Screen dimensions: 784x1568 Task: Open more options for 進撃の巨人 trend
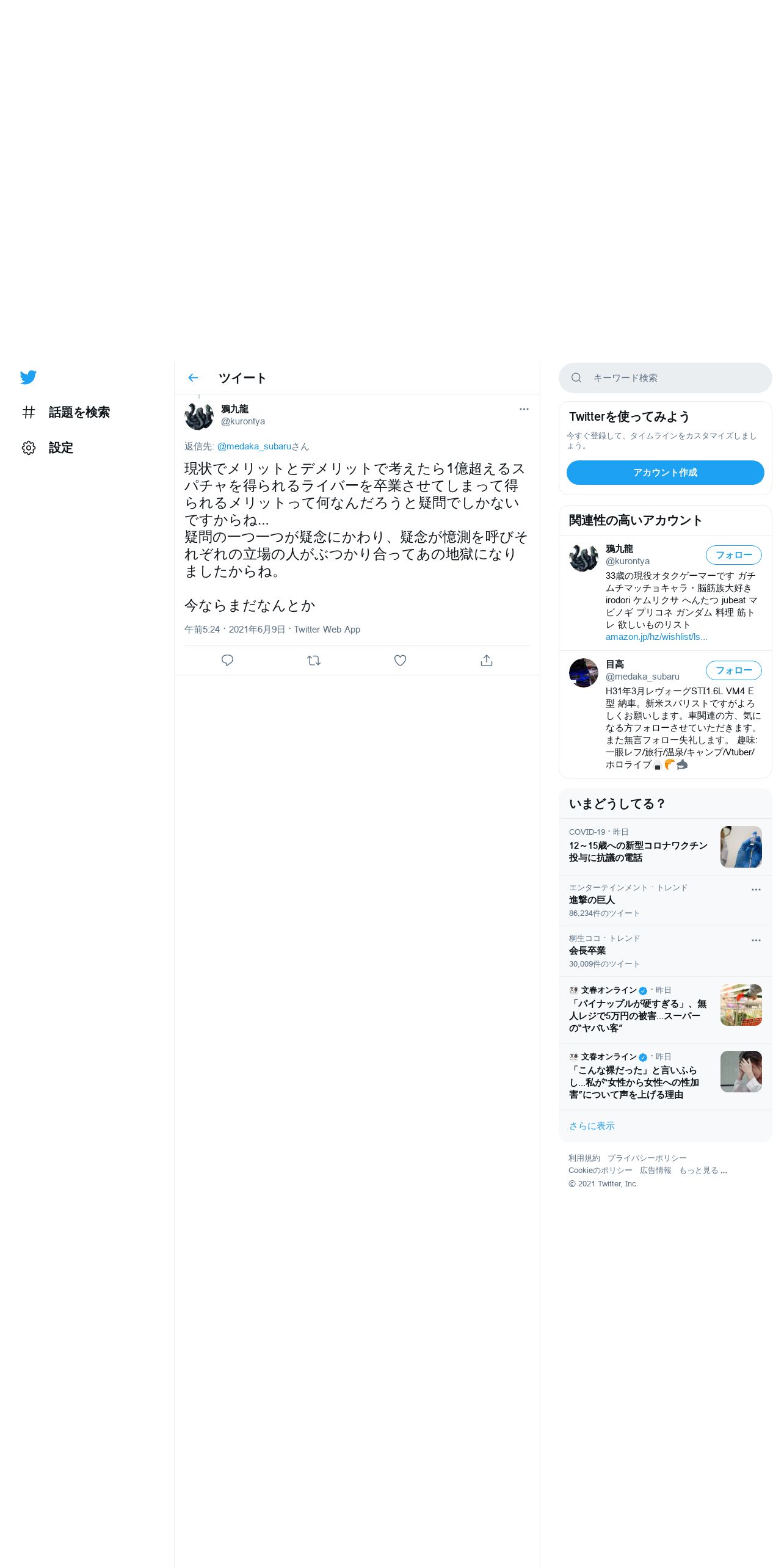756,890
